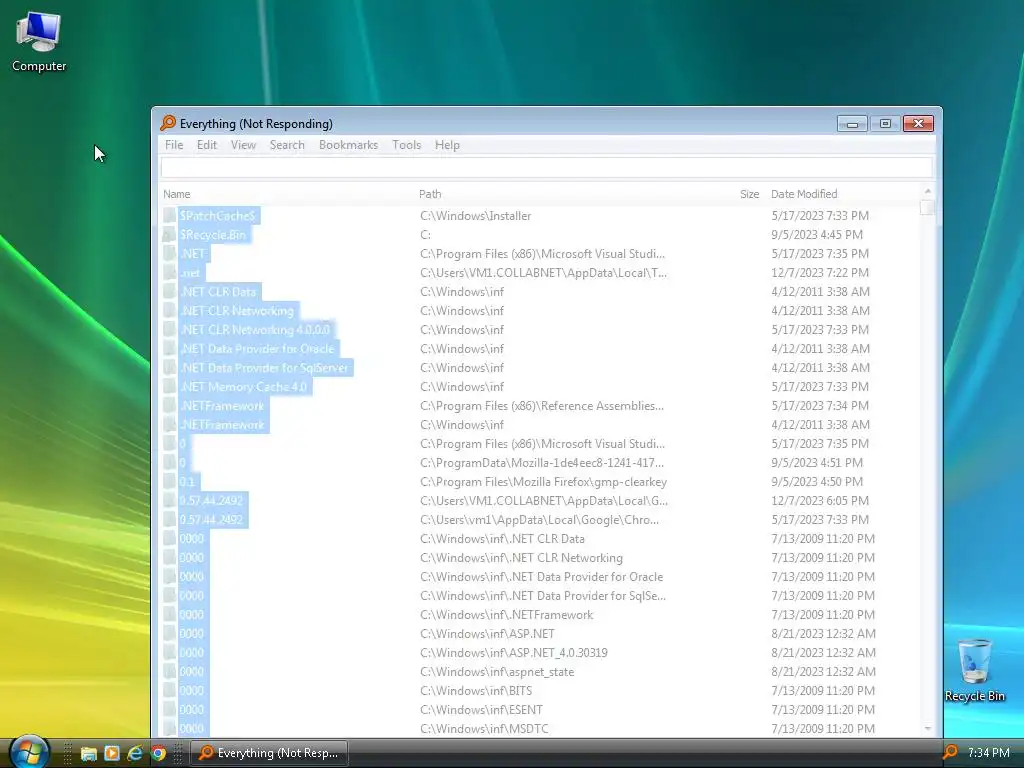The image size is (1024, 768).
Task: Click the 7:34 PM system clock
Action: pyautogui.click(x=989, y=753)
